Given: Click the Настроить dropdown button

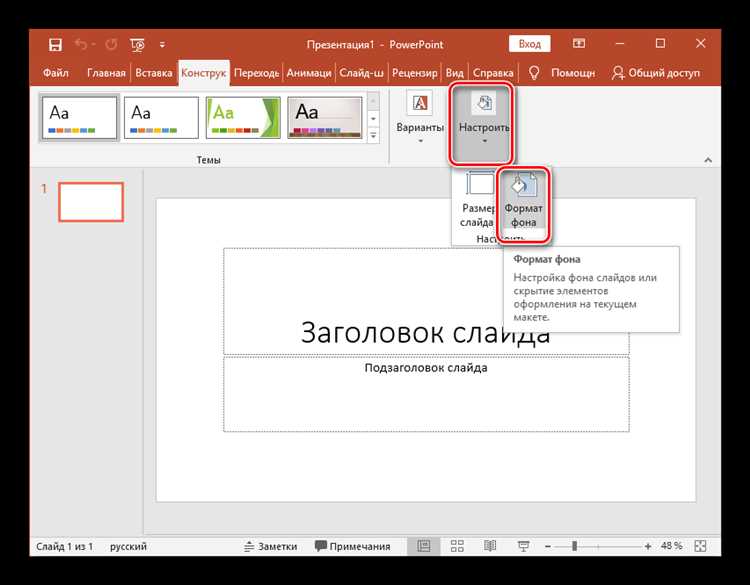Looking at the screenshot, I should click(484, 123).
